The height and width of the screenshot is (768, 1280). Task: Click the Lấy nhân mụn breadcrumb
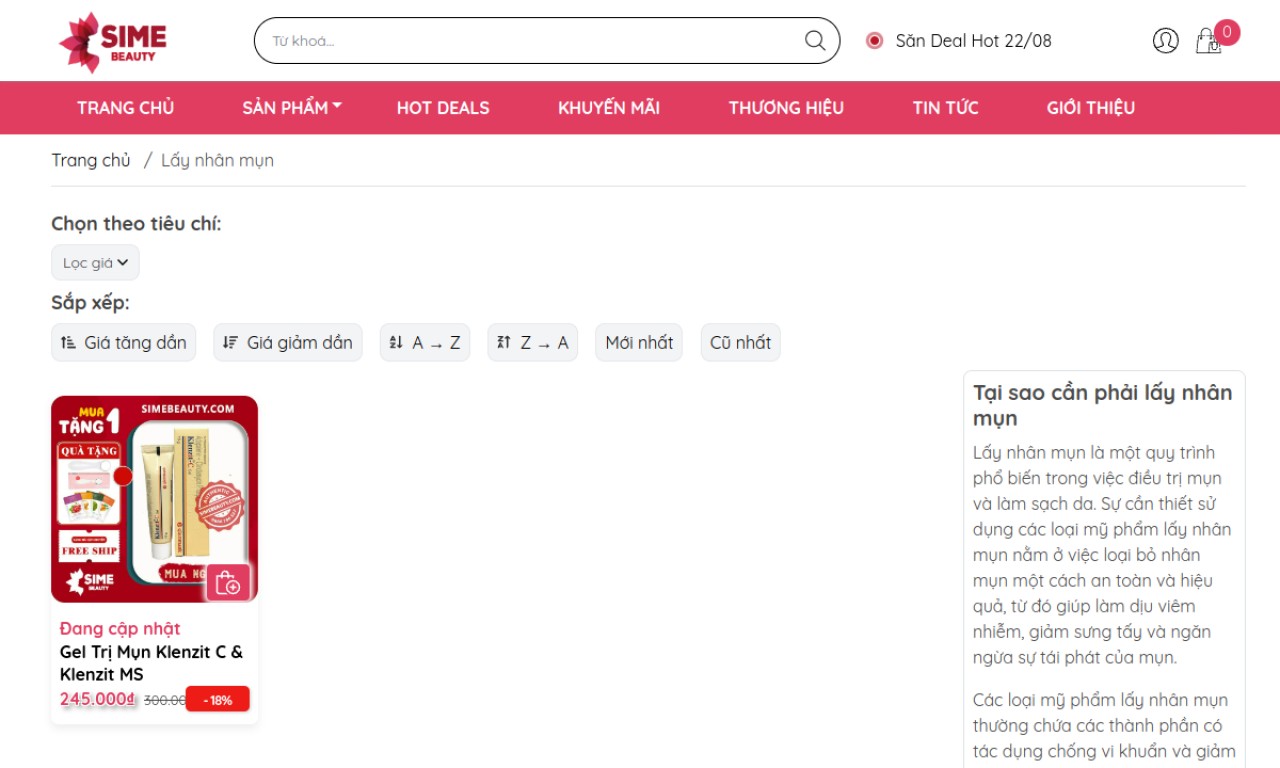click(217, 160)
